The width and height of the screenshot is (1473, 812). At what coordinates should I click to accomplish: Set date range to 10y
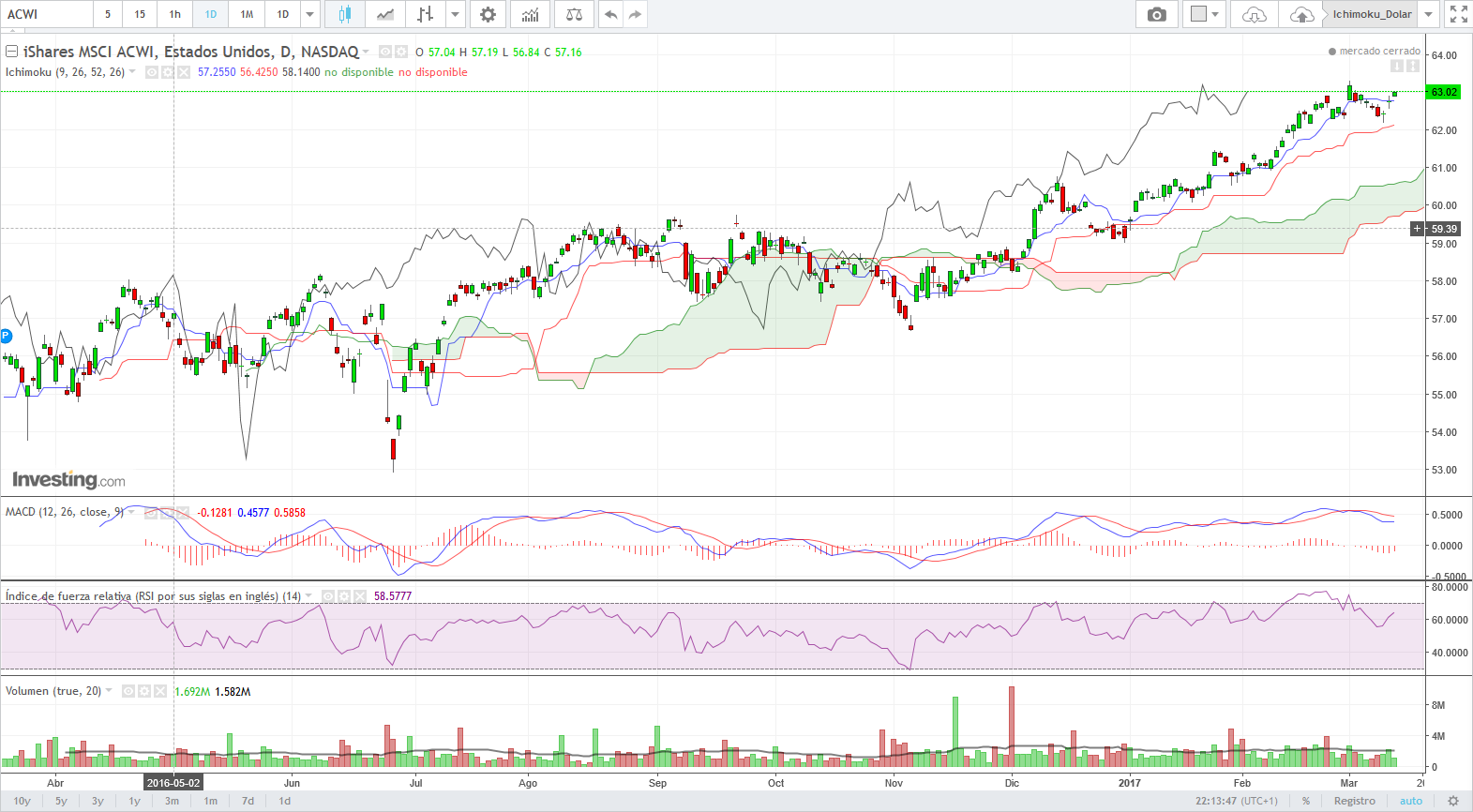(22, 801)
